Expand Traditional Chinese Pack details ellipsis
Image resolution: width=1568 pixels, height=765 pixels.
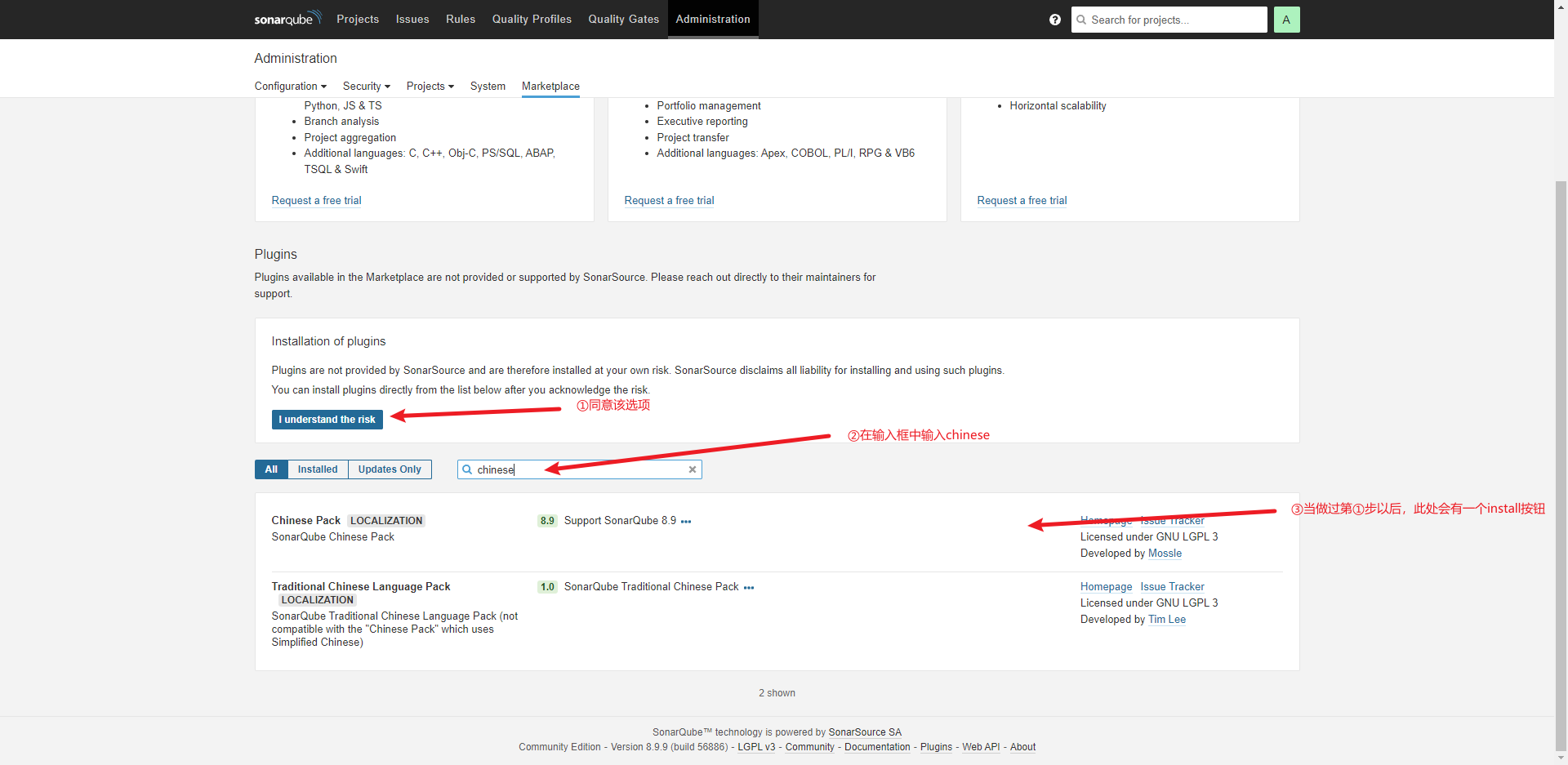click(x=749, y=587)
